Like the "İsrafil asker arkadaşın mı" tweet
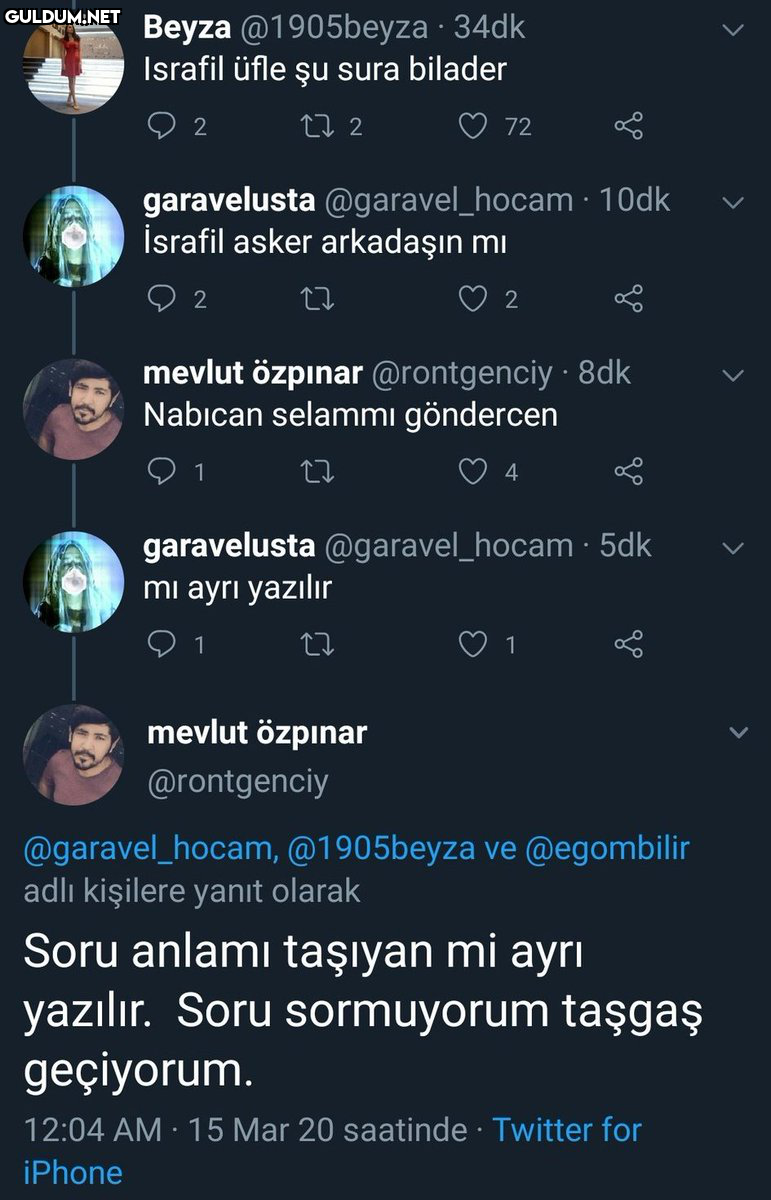 (472, 299)
